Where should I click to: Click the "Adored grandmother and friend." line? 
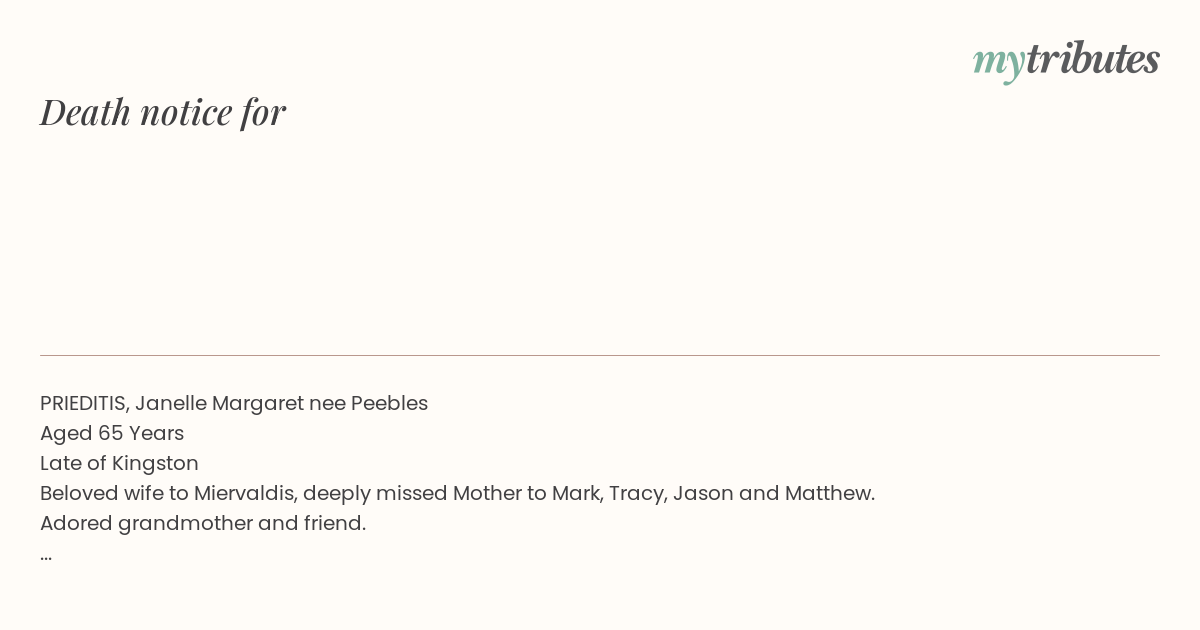pyautogui.click(x=203, y=524)
